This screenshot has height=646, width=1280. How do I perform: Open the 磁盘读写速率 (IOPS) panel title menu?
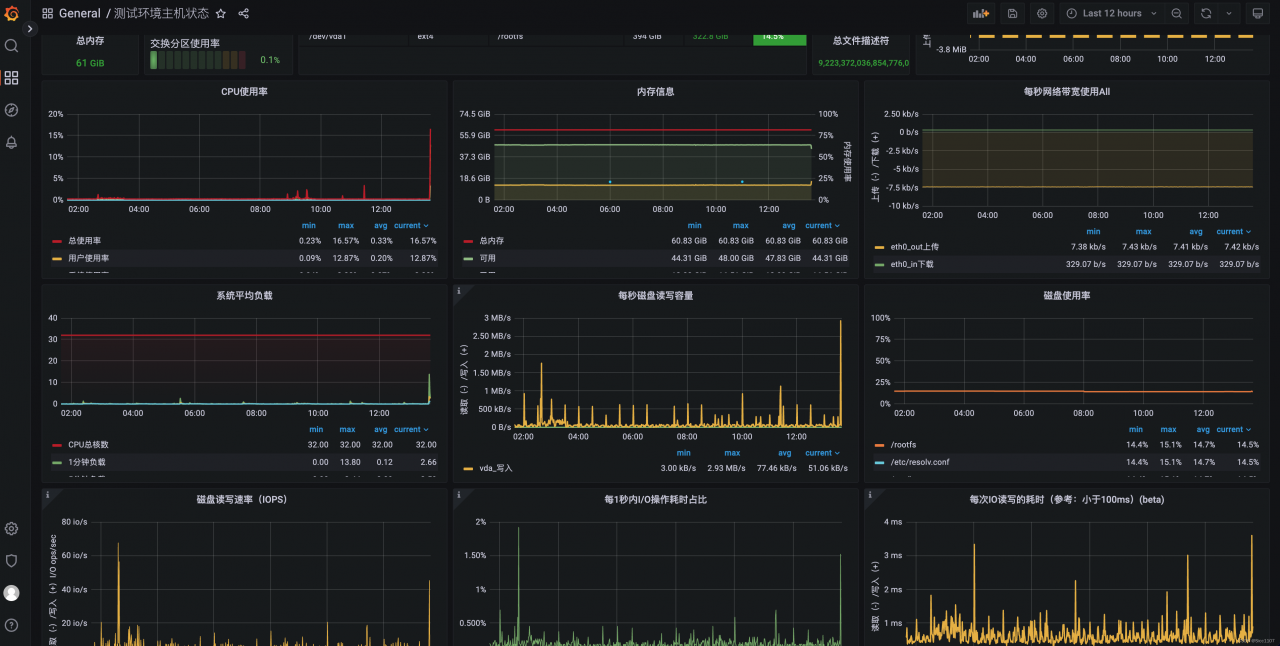[x=244, y=499]
